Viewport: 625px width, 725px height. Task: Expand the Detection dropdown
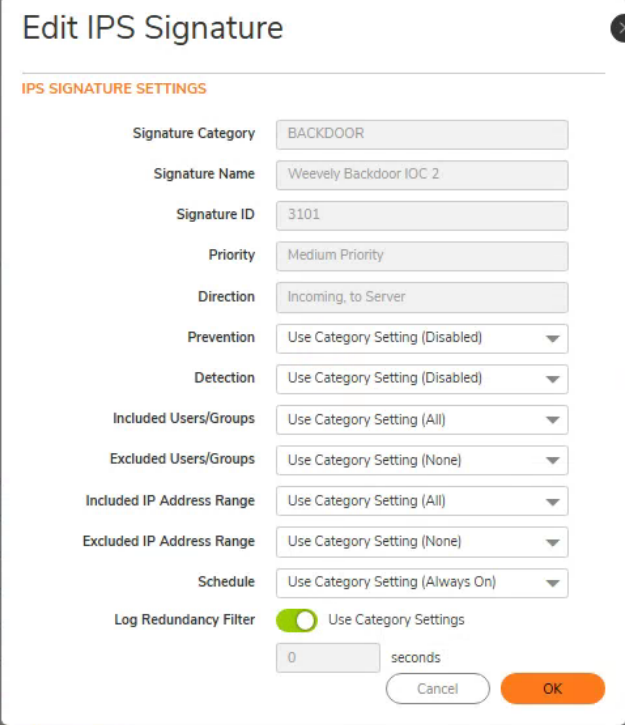(421, 379)
